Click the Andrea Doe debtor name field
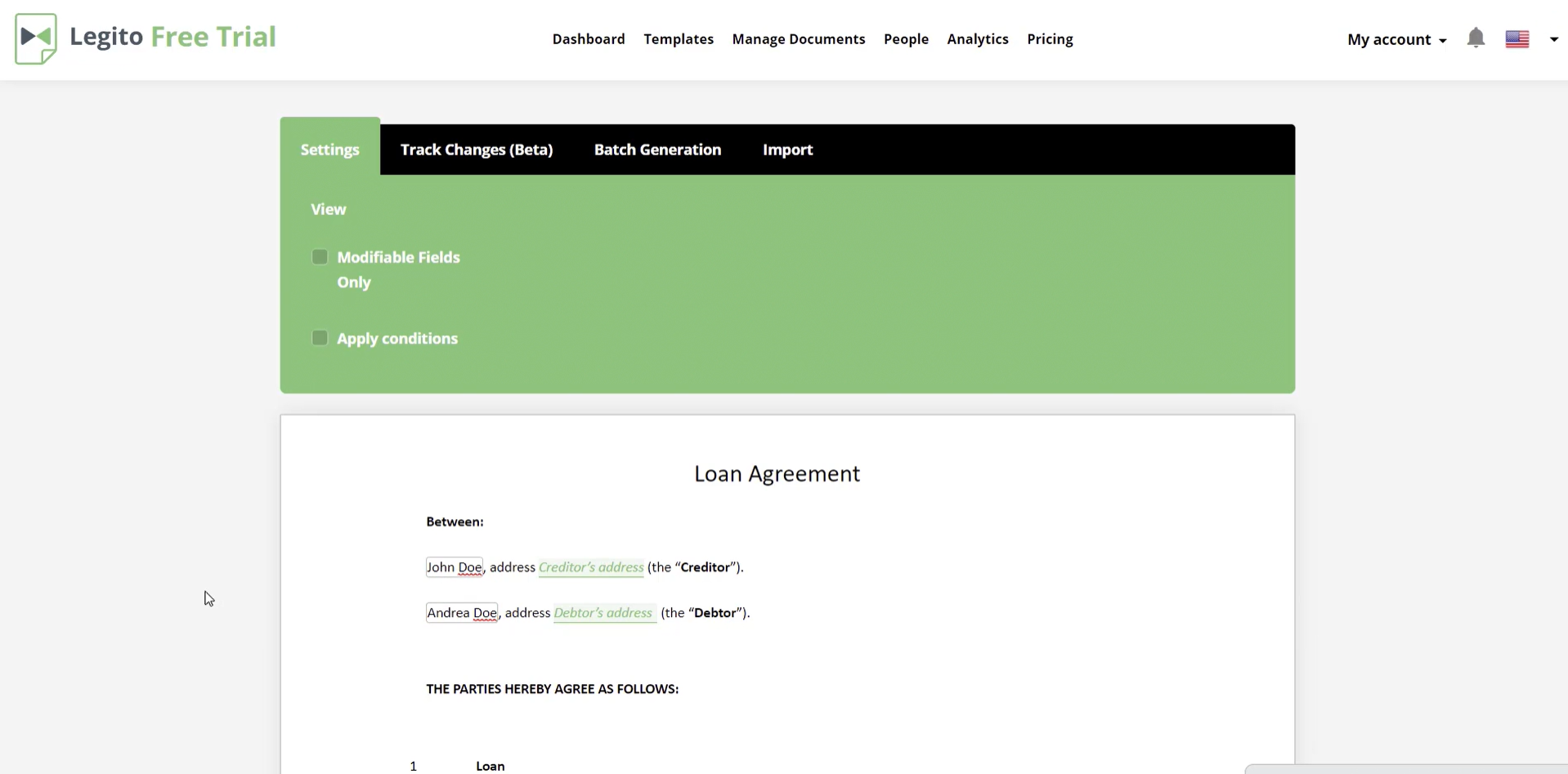The width and height of the screenshot is (1568, 774). [x=462, y=612]
